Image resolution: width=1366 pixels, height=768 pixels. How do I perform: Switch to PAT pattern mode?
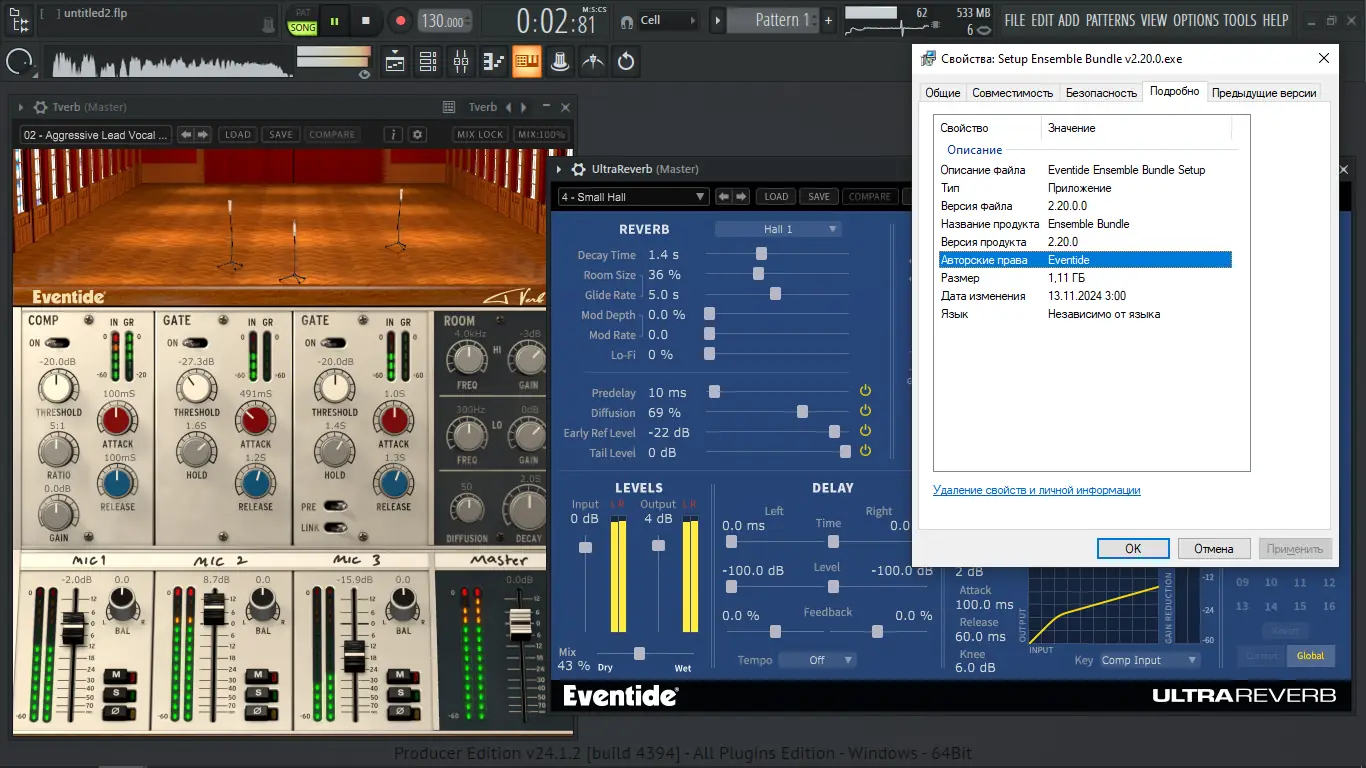pos(302,12)
